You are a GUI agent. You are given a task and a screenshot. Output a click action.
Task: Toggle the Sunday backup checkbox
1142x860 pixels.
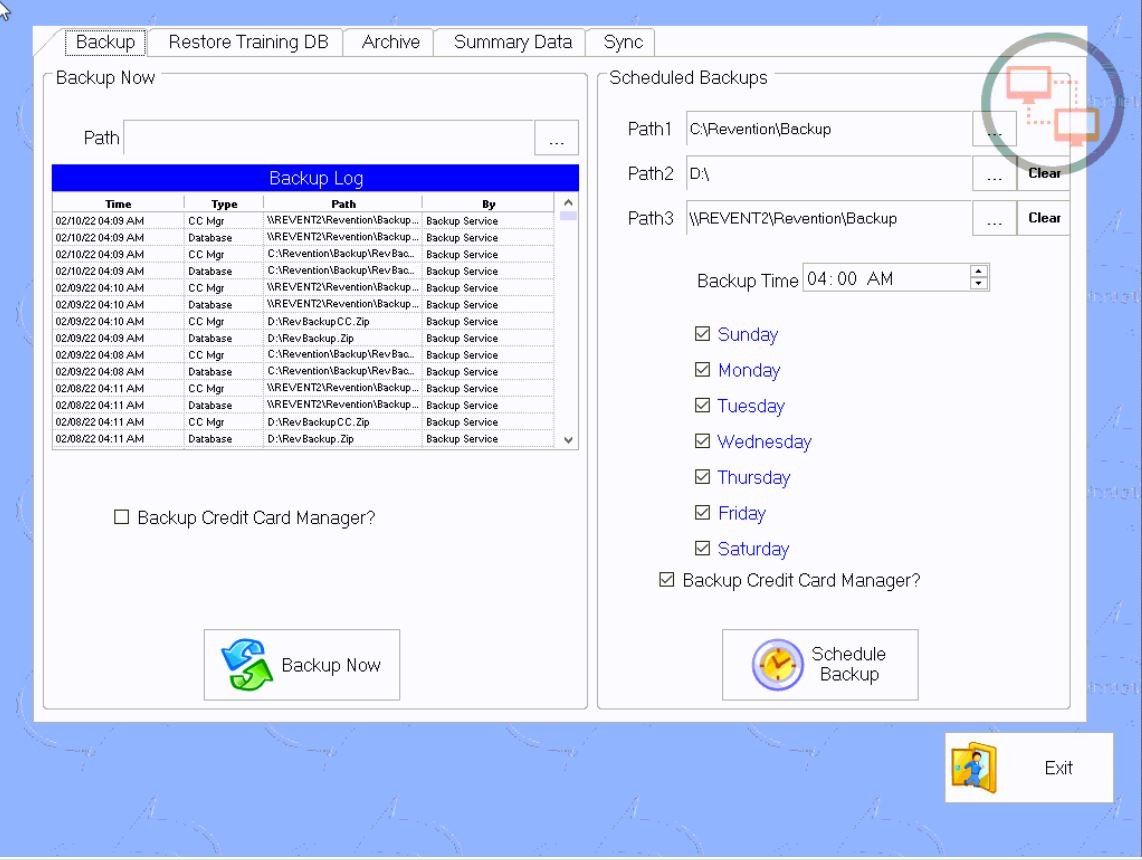pyautogui.click(x=702, y=334)
